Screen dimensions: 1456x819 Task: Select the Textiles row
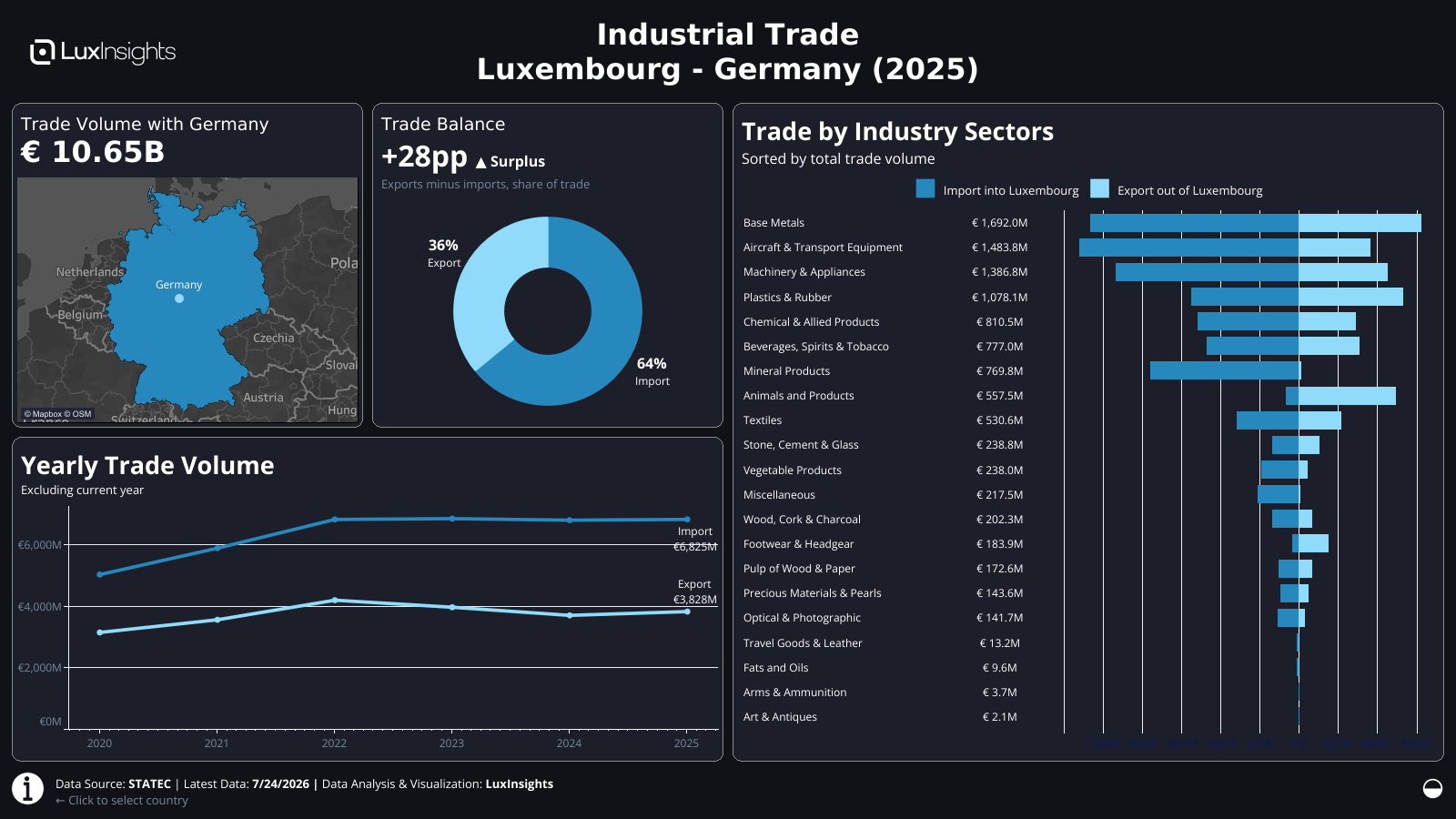(x=1083, y=420)
